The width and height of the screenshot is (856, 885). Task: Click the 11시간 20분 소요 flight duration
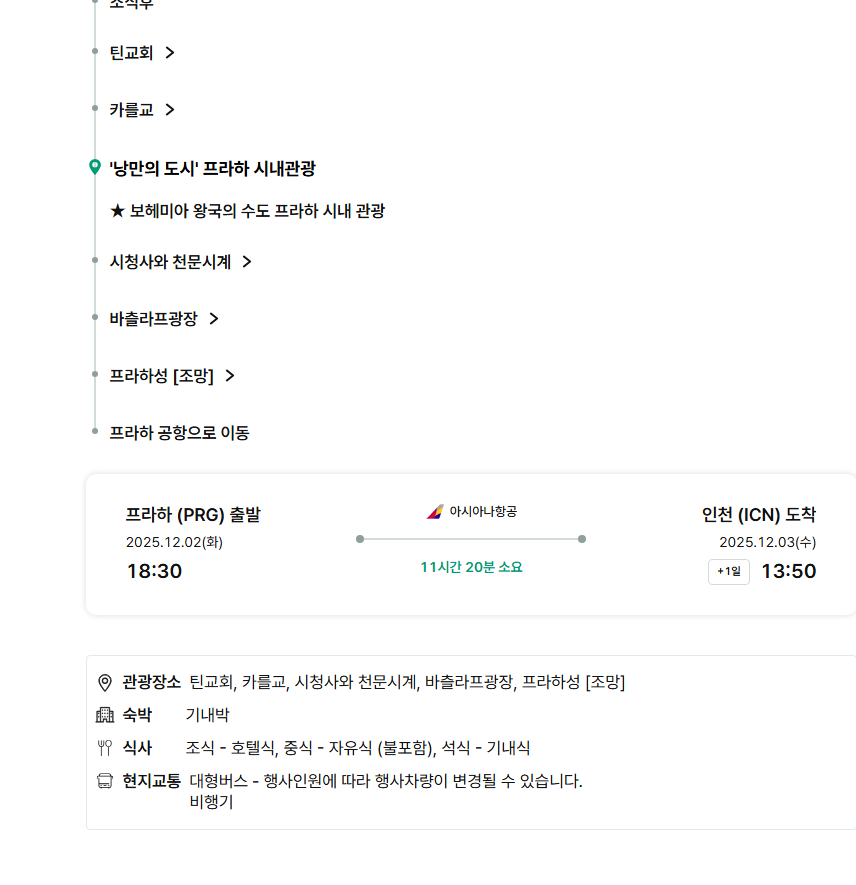471,567
